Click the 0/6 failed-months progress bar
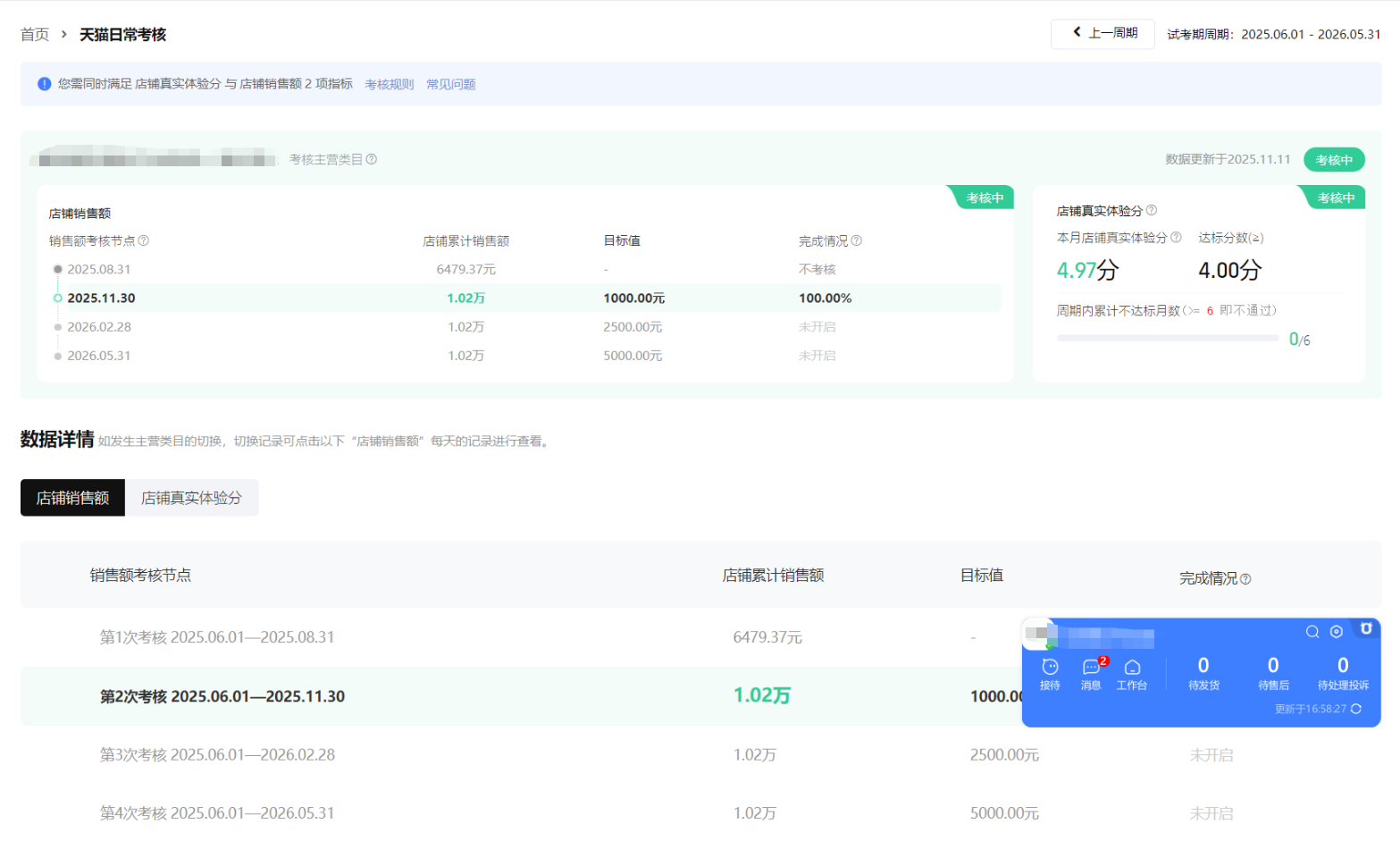This screenshot has width=1400, height=841. [x=1167, y=339]
